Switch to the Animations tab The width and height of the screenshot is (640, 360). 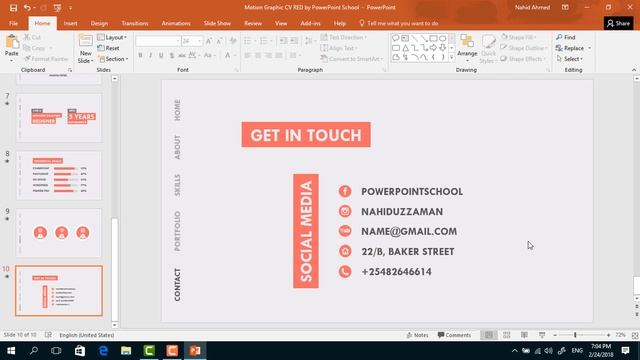[x=176, y=23]
